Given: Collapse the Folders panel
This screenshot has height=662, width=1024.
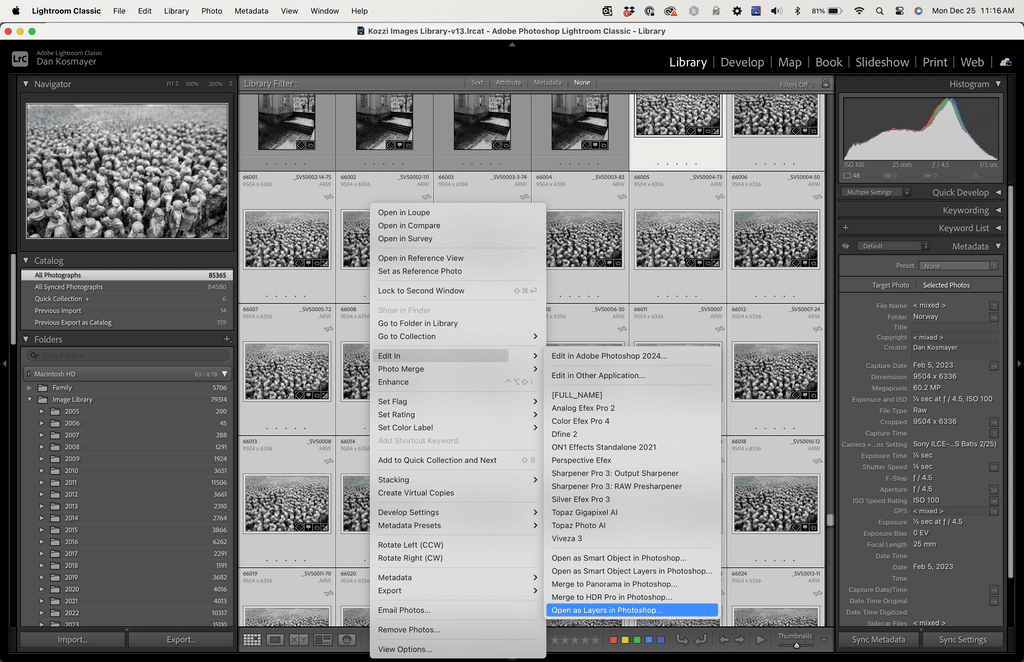Looking at the screenshot, I should 26,339.
